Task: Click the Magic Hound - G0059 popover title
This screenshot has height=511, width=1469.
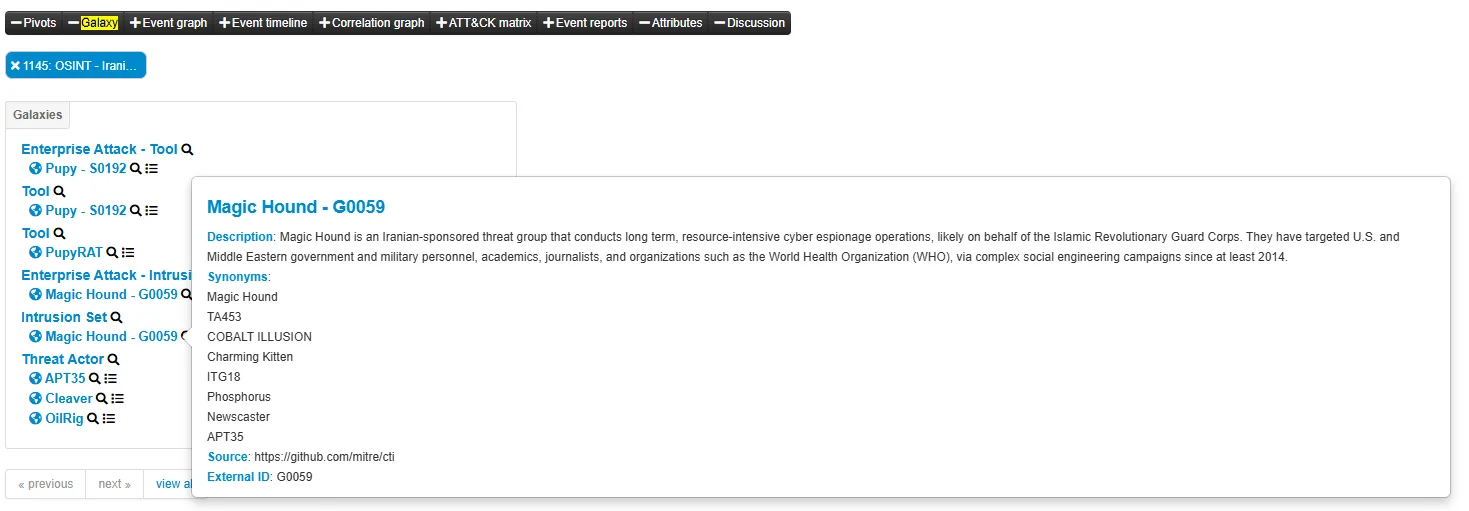Action: pos(295,207)
